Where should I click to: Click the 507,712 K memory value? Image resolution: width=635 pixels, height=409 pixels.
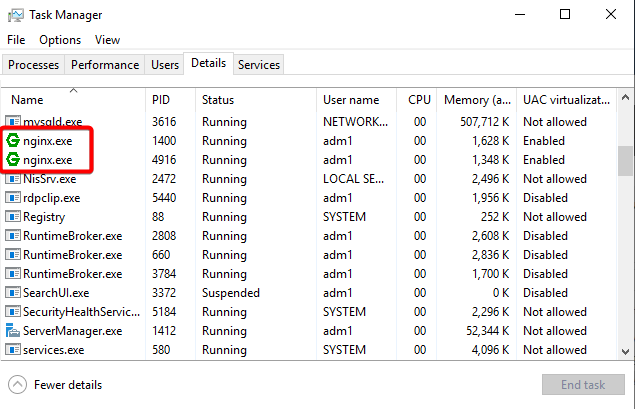pos(485,121)
